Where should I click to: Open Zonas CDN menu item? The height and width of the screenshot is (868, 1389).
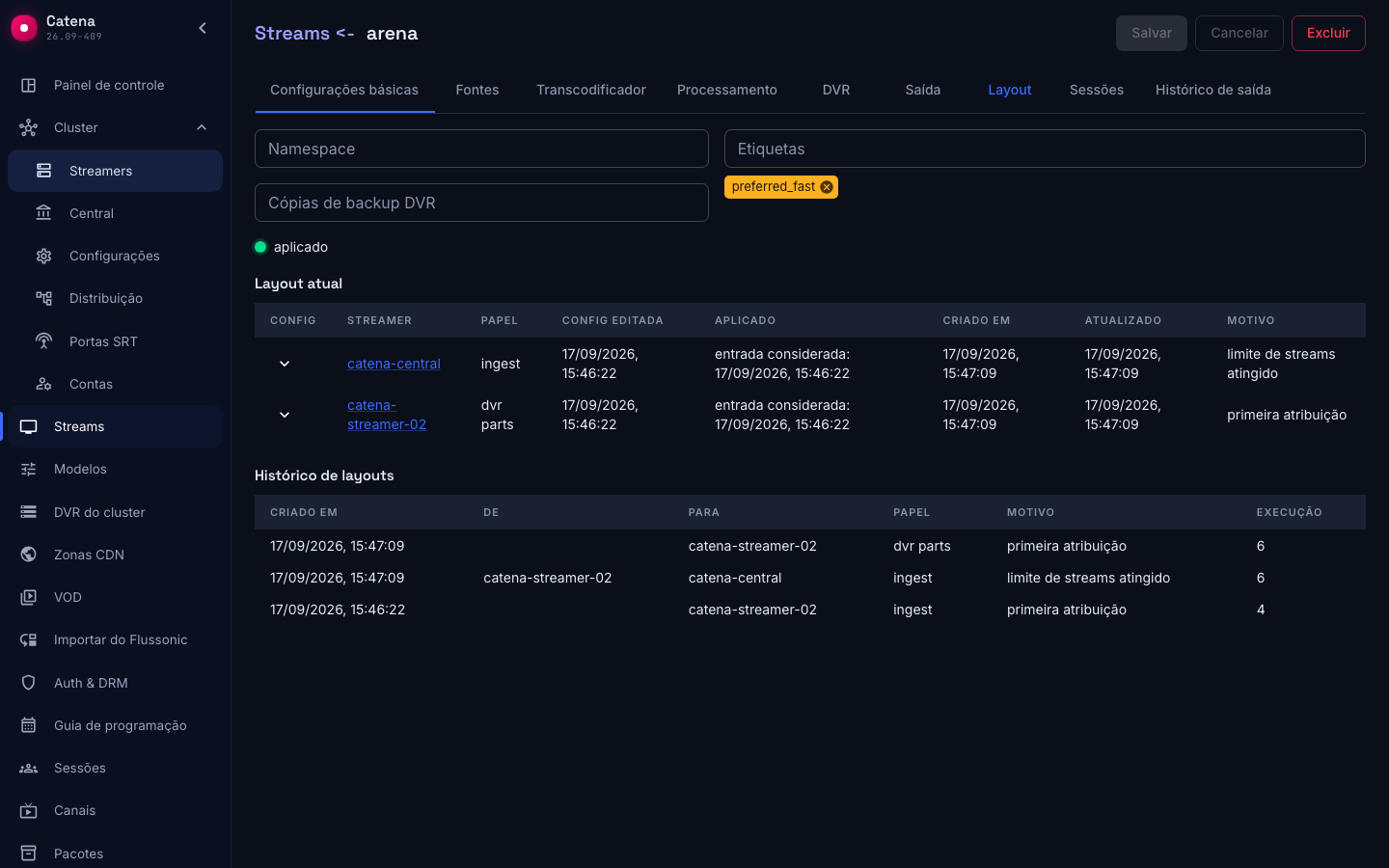115,555
